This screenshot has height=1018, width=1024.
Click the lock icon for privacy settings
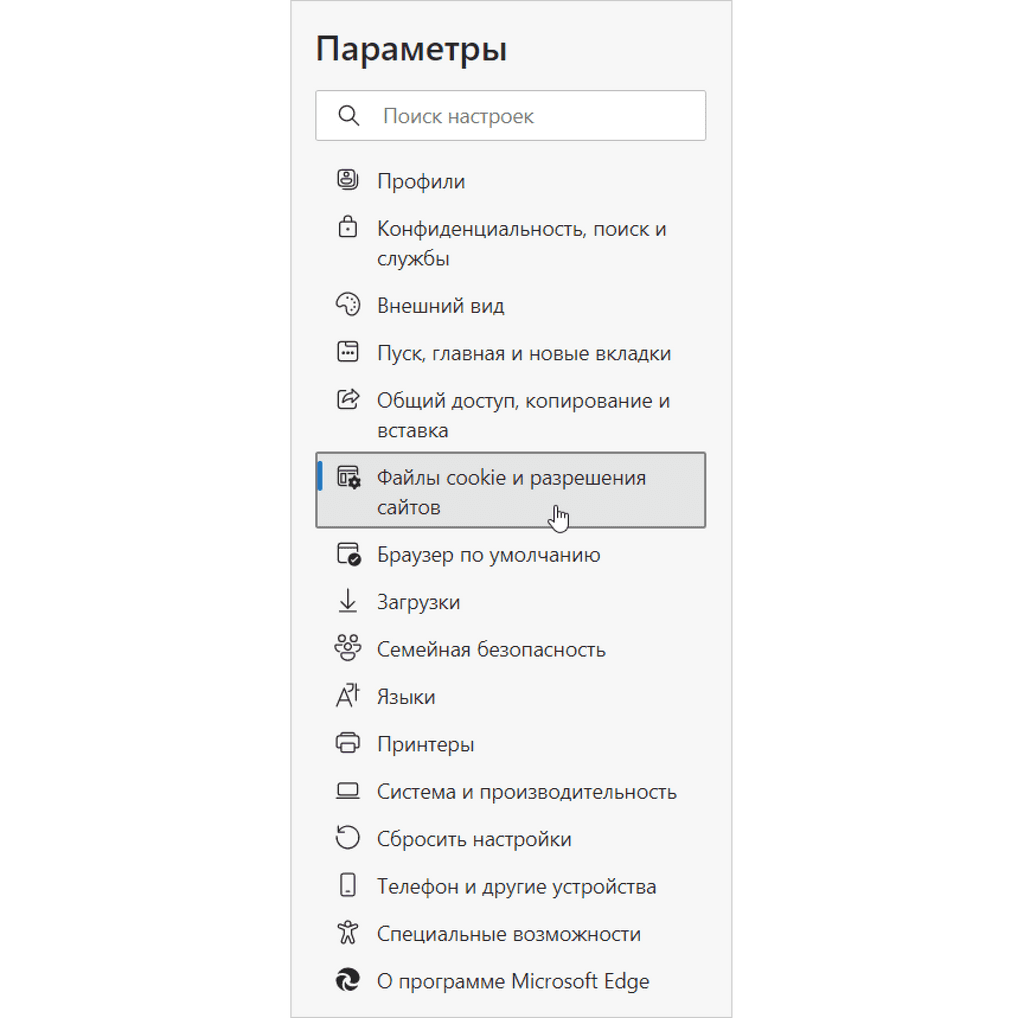pyautogui.click(x=347, y=229)
